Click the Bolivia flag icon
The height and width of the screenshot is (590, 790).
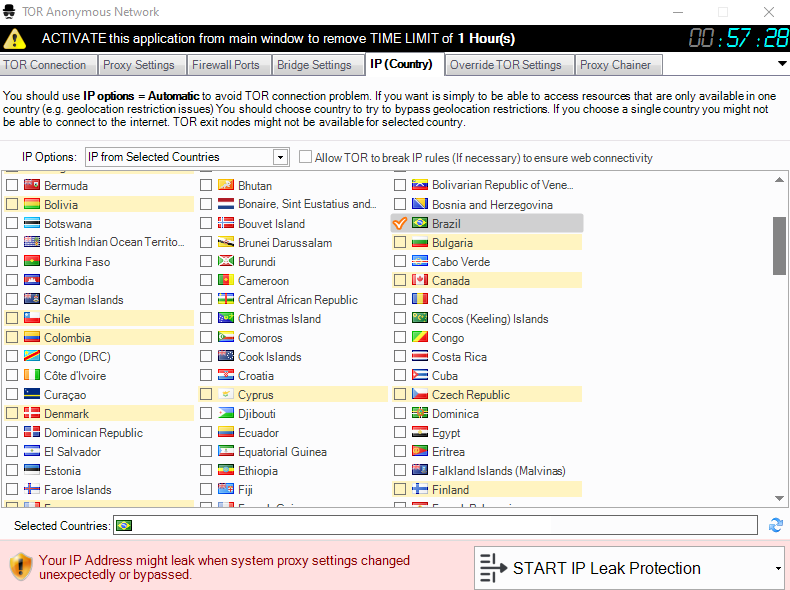(x=32, y=205)
